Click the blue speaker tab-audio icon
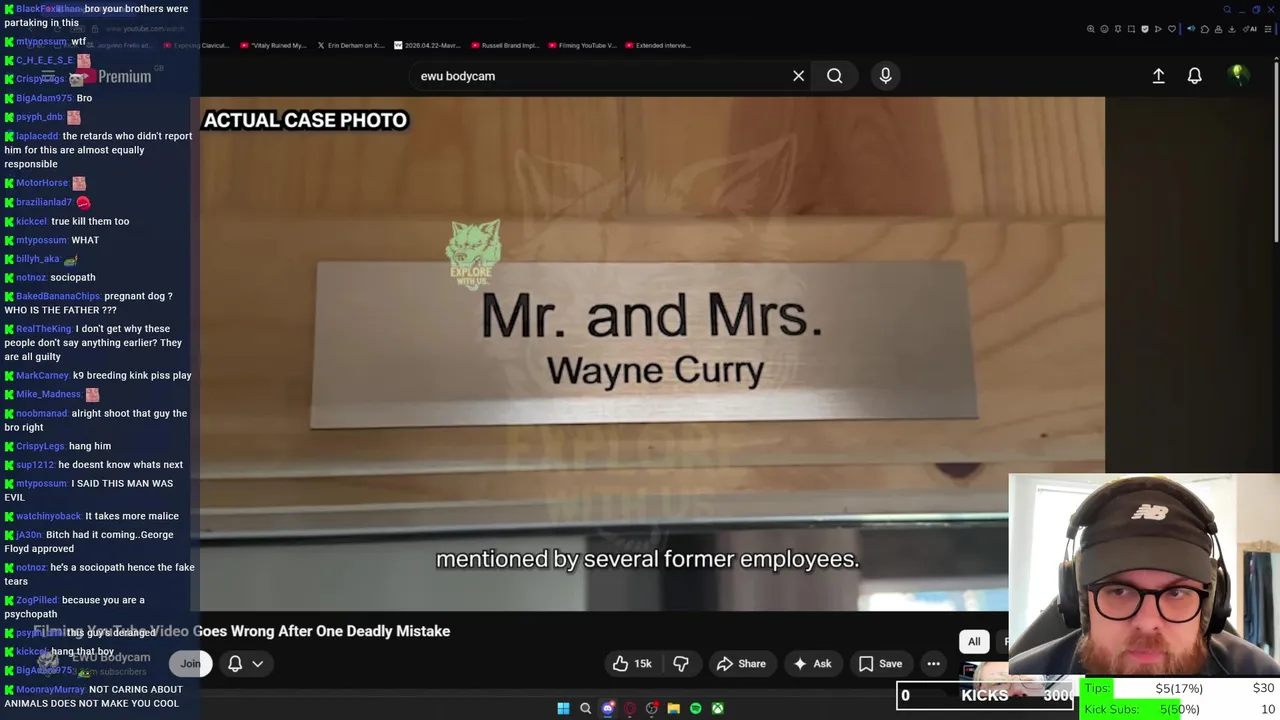 point(1191,29)
